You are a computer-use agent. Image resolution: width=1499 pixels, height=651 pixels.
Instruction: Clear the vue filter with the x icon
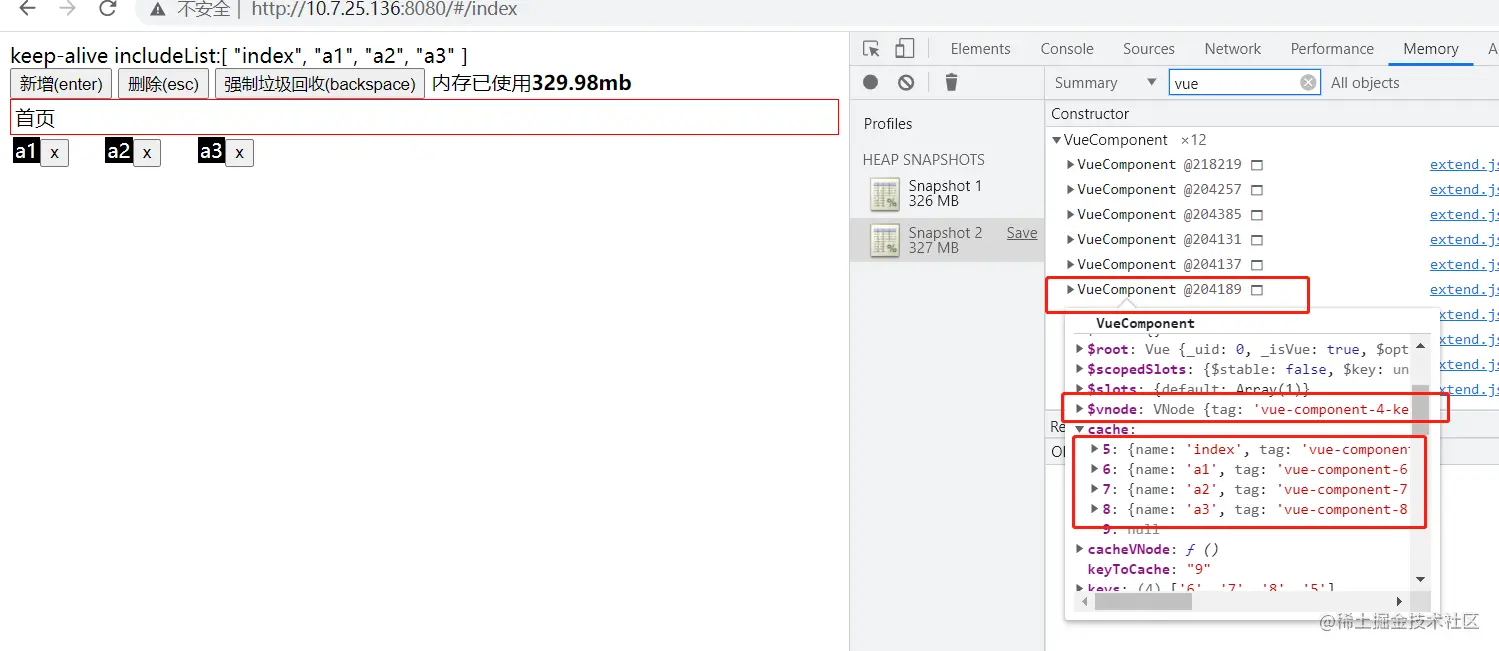[x=1308, y=83]
